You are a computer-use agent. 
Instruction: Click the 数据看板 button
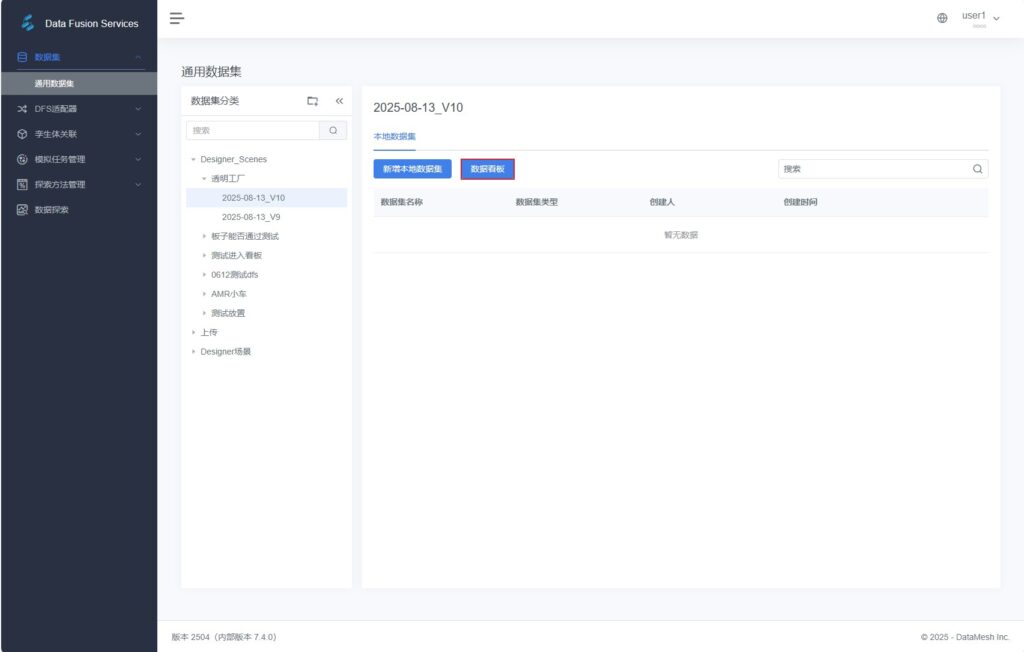pos(487,169)
